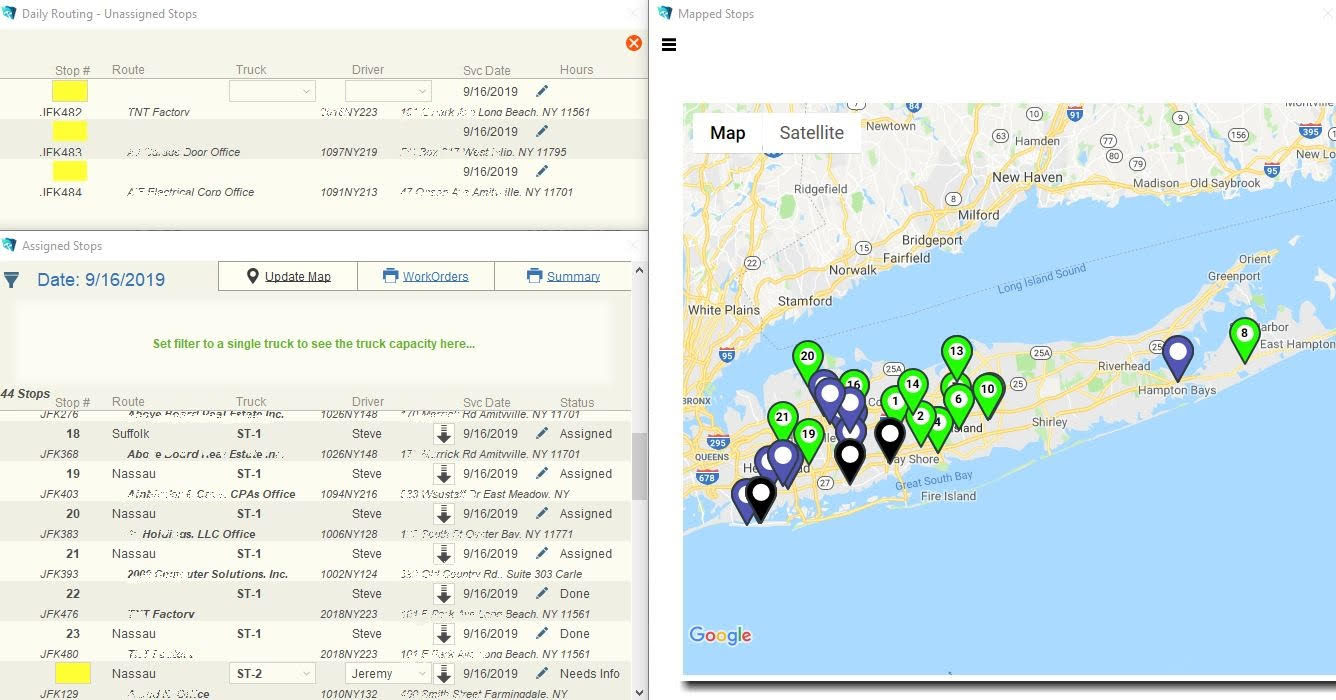1336x700 pixels.
Task: Move stop 18 down with its arrow icon
Action: coord(444,434)
